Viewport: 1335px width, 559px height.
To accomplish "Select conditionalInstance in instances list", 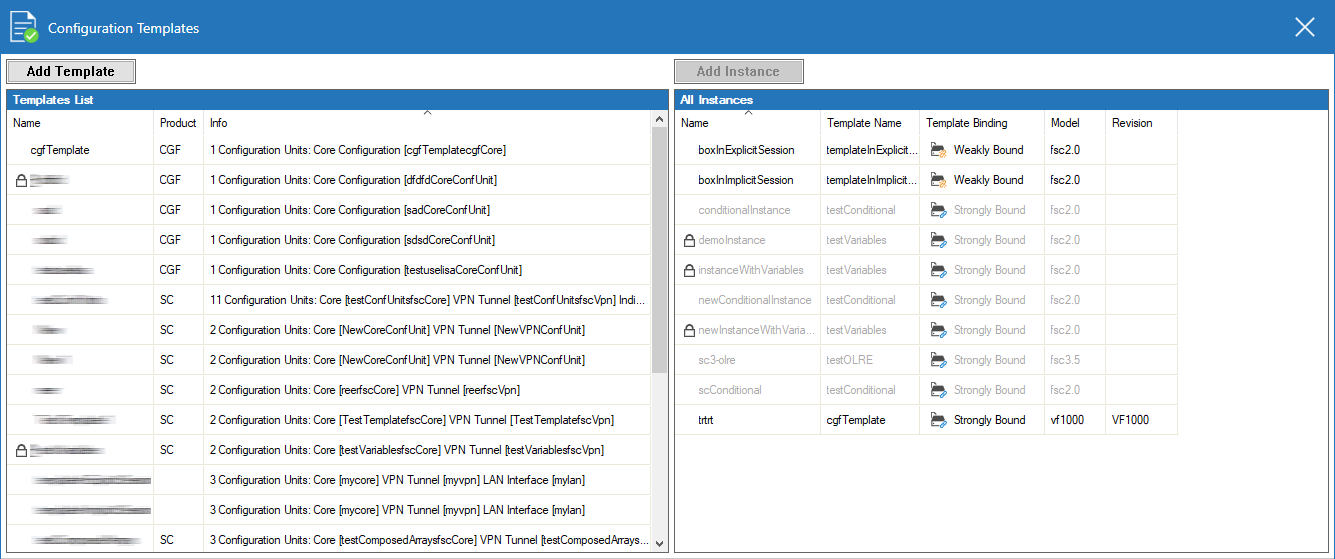I will (x=744, y=210).
